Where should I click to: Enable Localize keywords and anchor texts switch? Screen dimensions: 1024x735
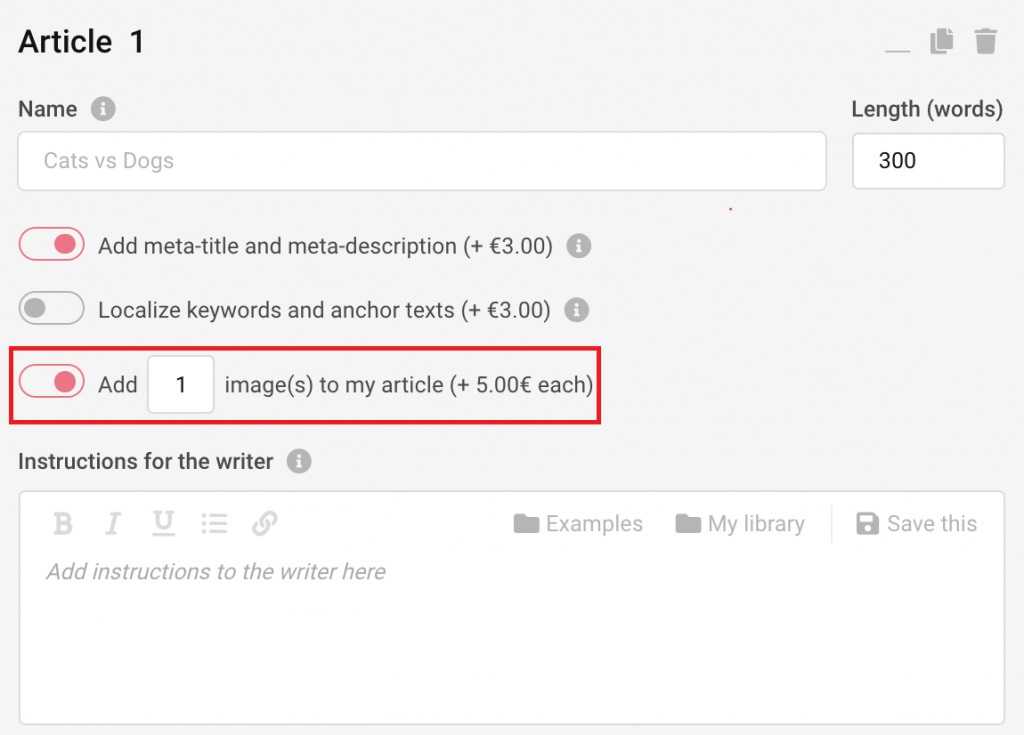52,308
